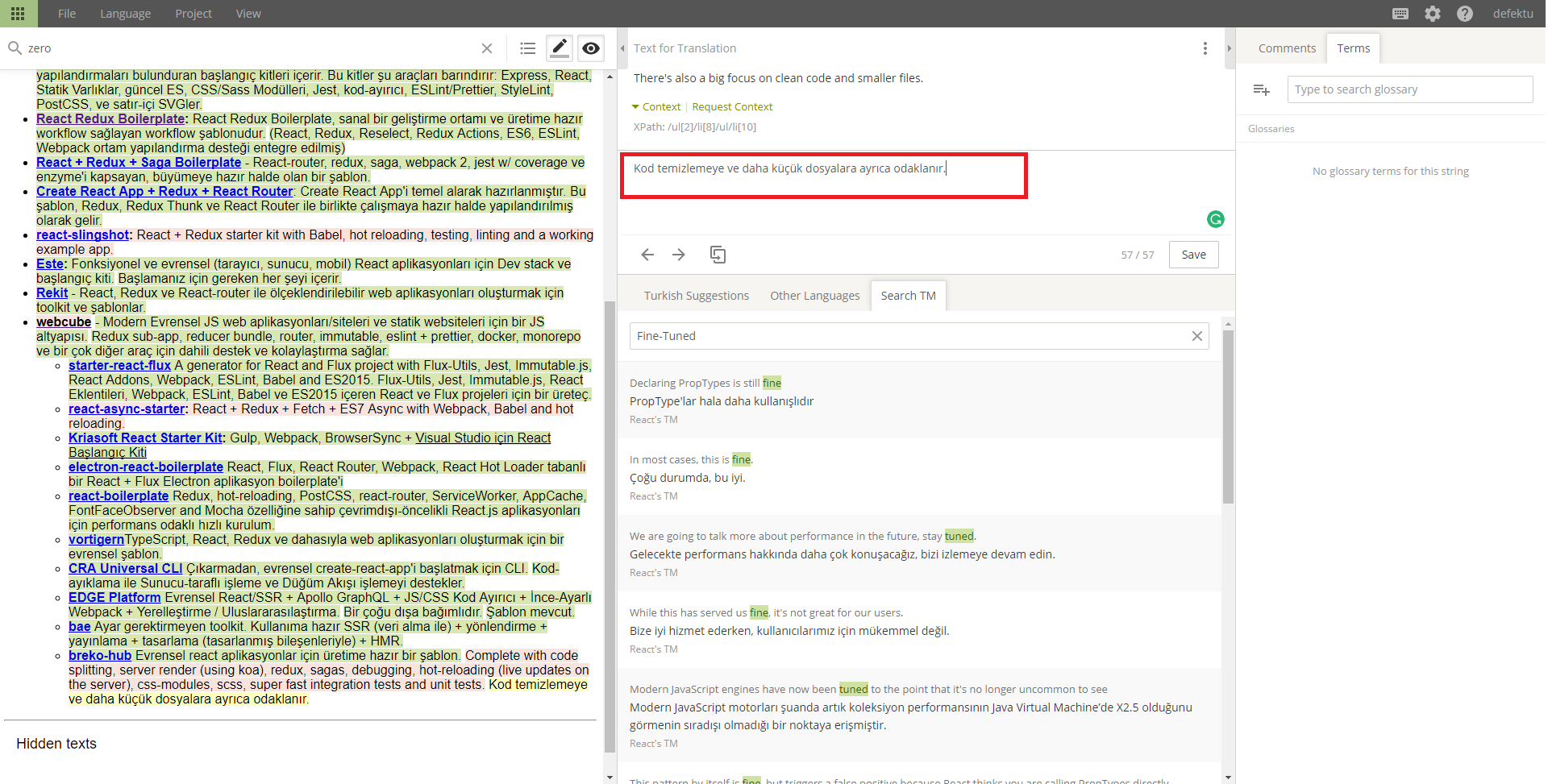1548x784 pixels.
Task: Clear the Fine-Tuned TM search
Action: [1197, 336]
